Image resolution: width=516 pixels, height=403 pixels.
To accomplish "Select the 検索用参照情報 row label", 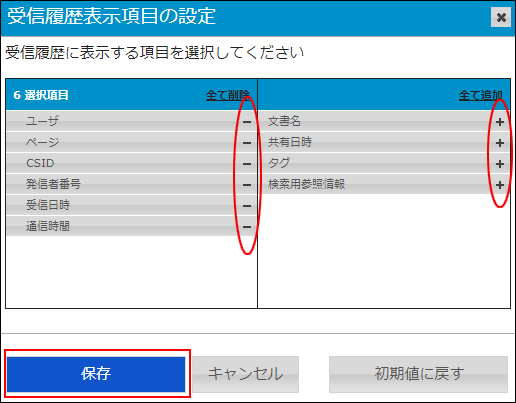I will [306, 184].
